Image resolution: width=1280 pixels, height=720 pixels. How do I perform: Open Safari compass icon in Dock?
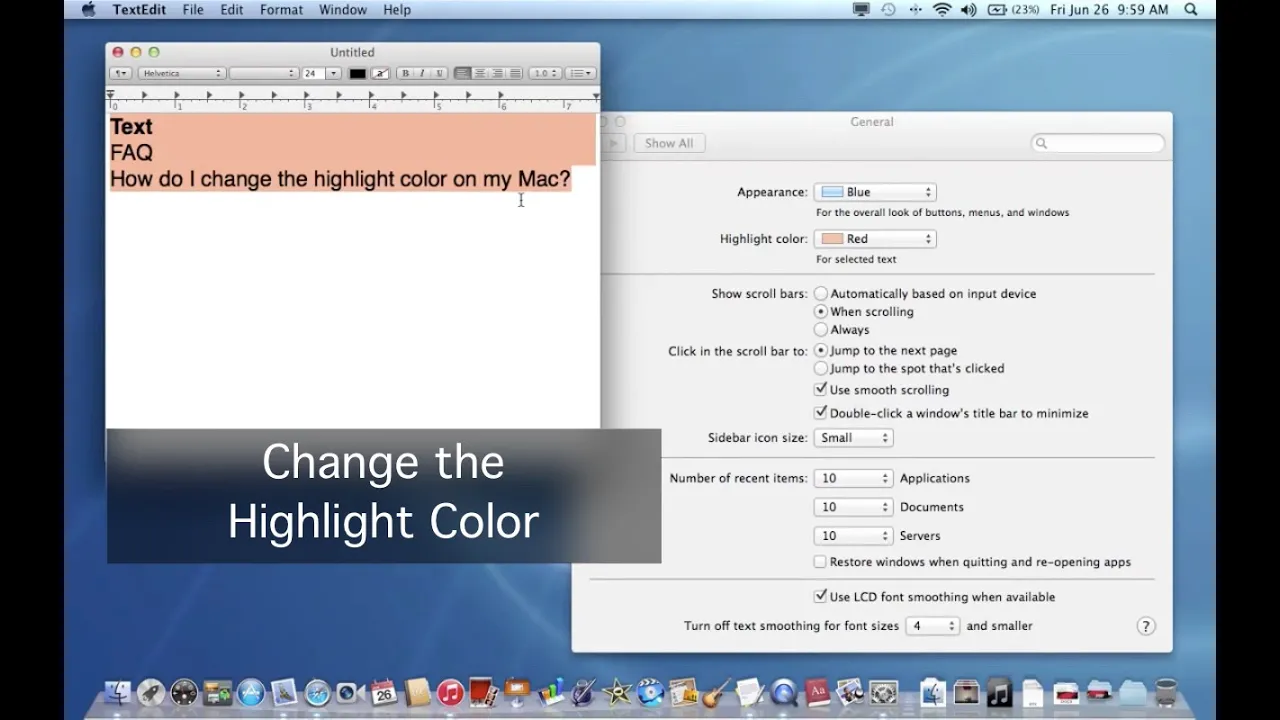tap(317, 692)
